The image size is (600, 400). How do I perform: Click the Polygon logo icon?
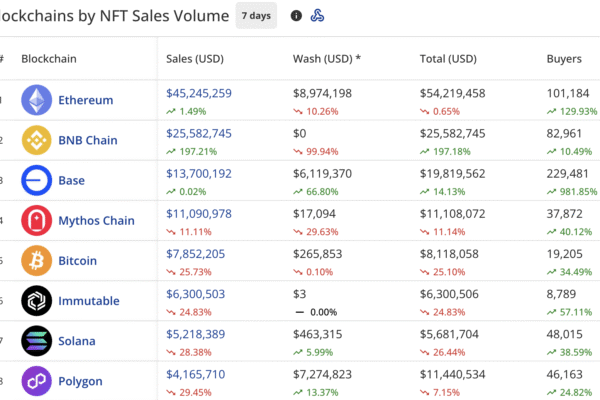37,381
